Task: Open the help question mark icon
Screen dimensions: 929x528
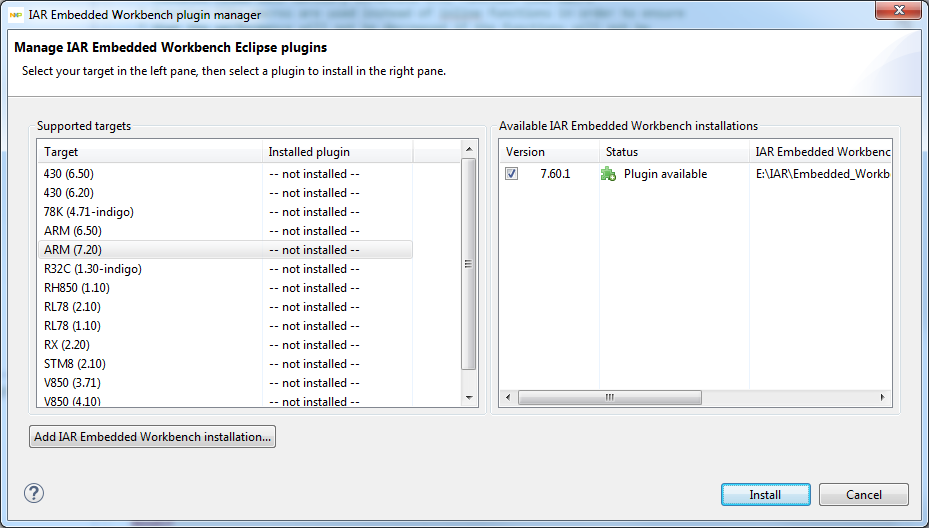Action: [x=34, y=493]
